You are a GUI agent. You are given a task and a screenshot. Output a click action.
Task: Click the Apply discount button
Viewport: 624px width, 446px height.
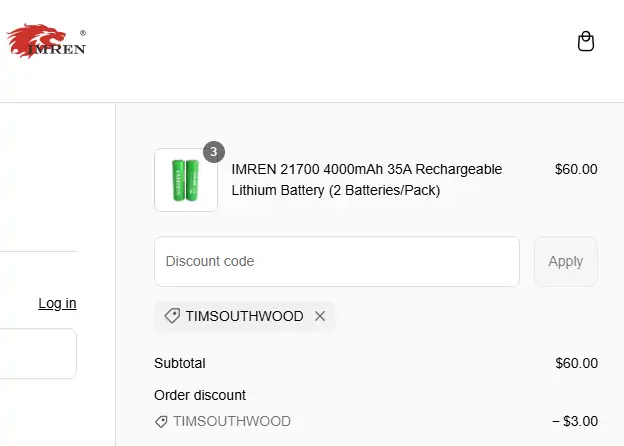click(x=566, y=261)
